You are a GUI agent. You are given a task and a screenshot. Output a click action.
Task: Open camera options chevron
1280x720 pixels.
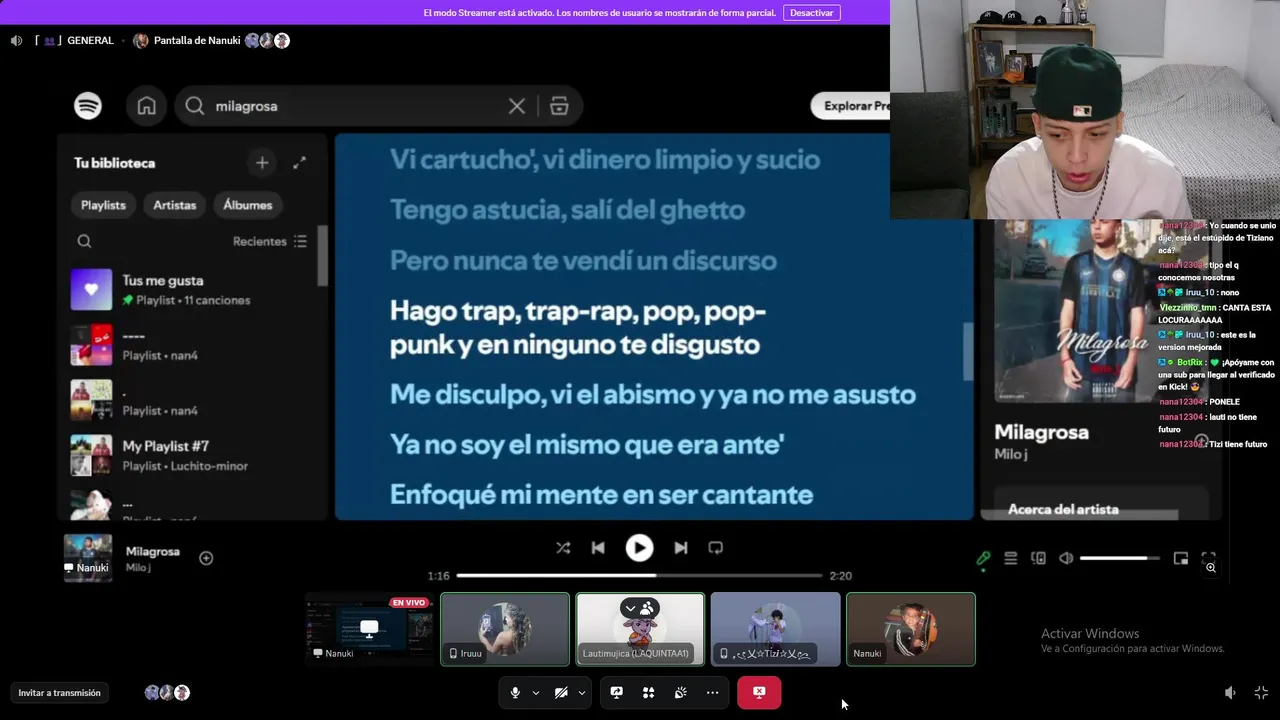tap(582, 692)
